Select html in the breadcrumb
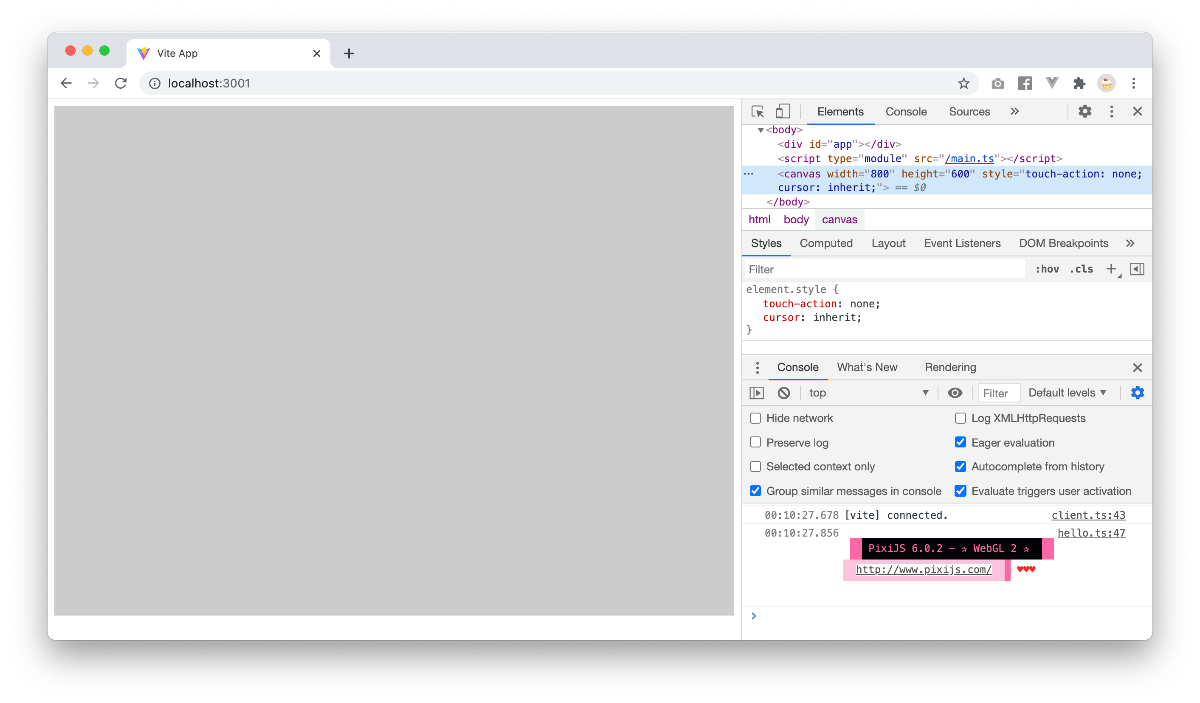Screen dimensions: 1200x703 [x=760, y=220]
